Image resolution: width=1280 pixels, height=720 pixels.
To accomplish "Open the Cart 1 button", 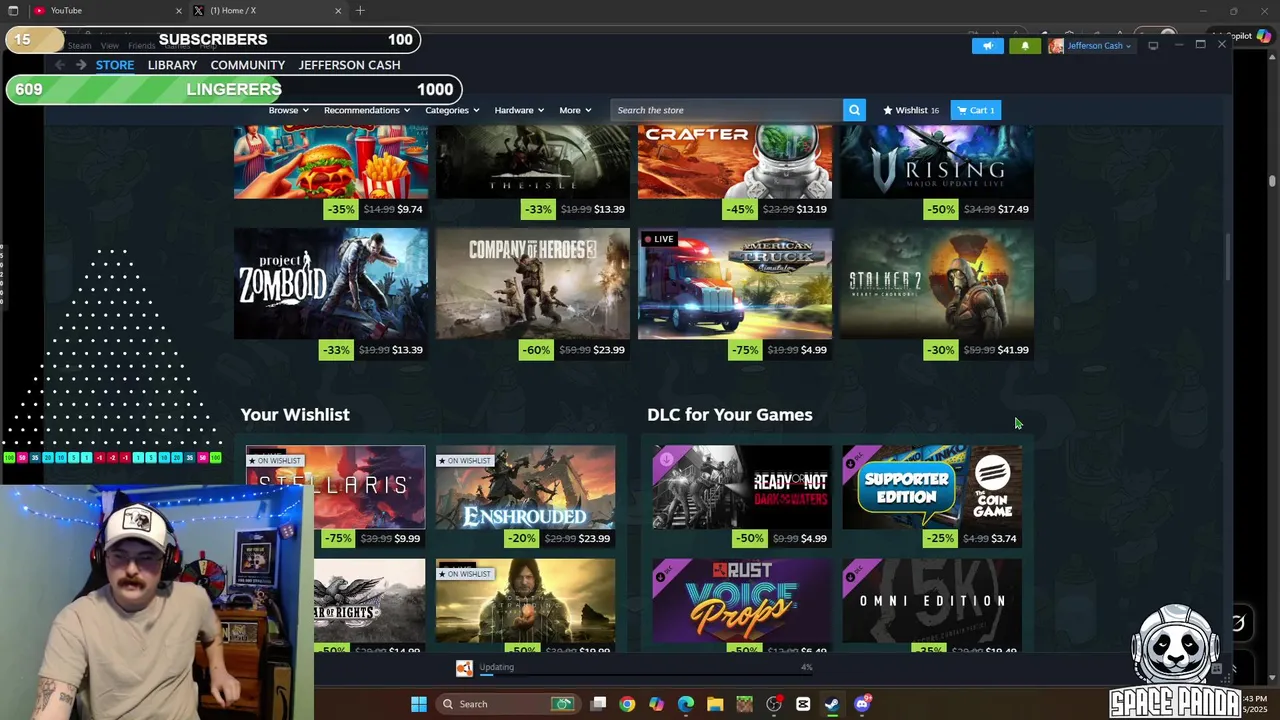I will (x=975, y=110).
